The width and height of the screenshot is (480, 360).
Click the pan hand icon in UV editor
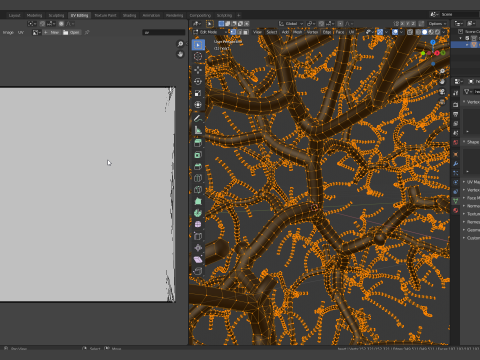(x=180, y=54)
